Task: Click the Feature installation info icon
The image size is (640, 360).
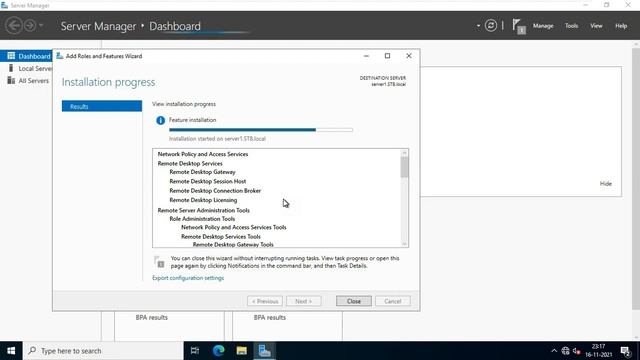Action: [160, 120]
